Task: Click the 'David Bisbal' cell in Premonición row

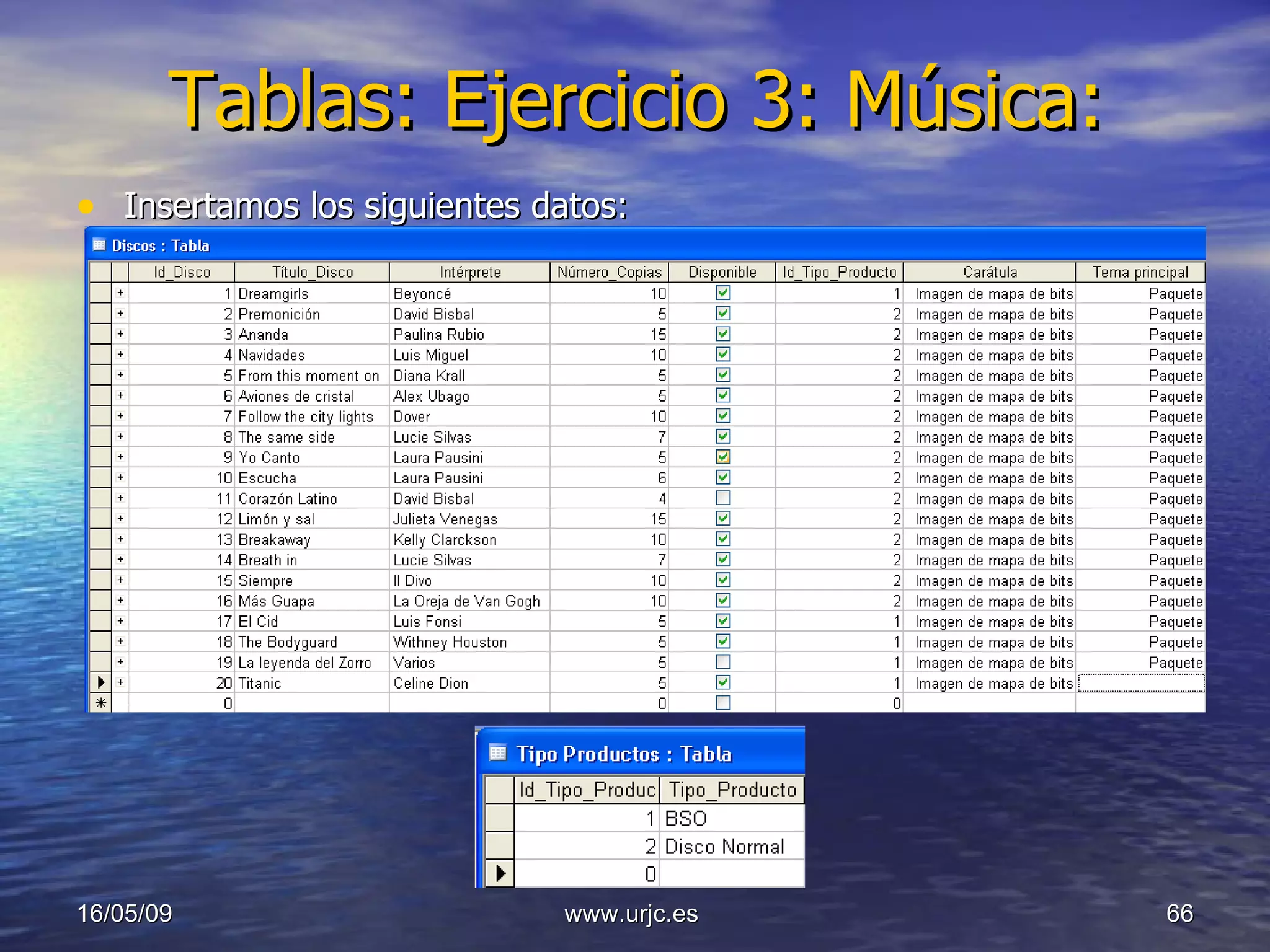Action: click(x=469, y=314)
